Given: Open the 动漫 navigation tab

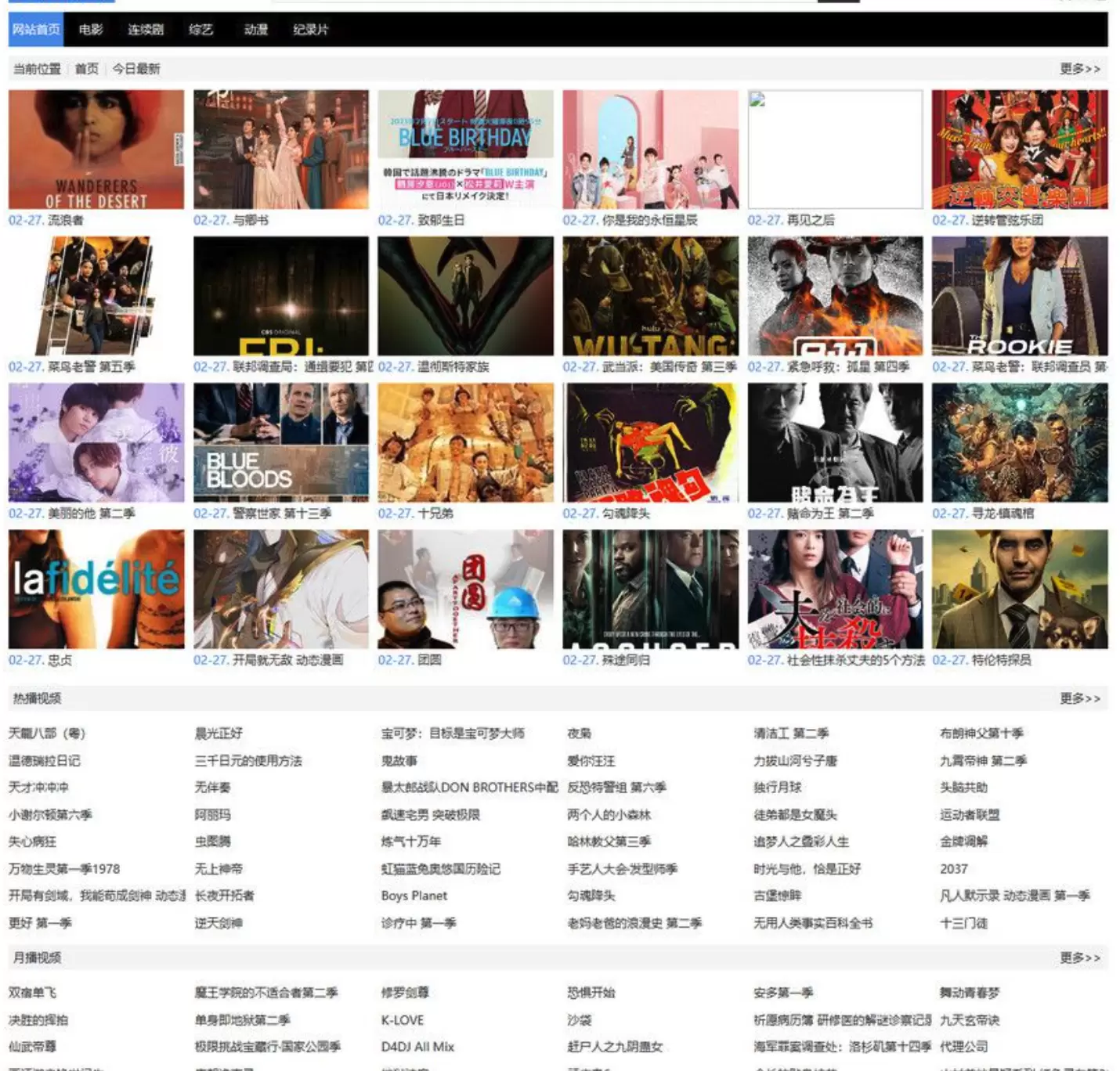Looking at the screenshot, I should point(256,30).
